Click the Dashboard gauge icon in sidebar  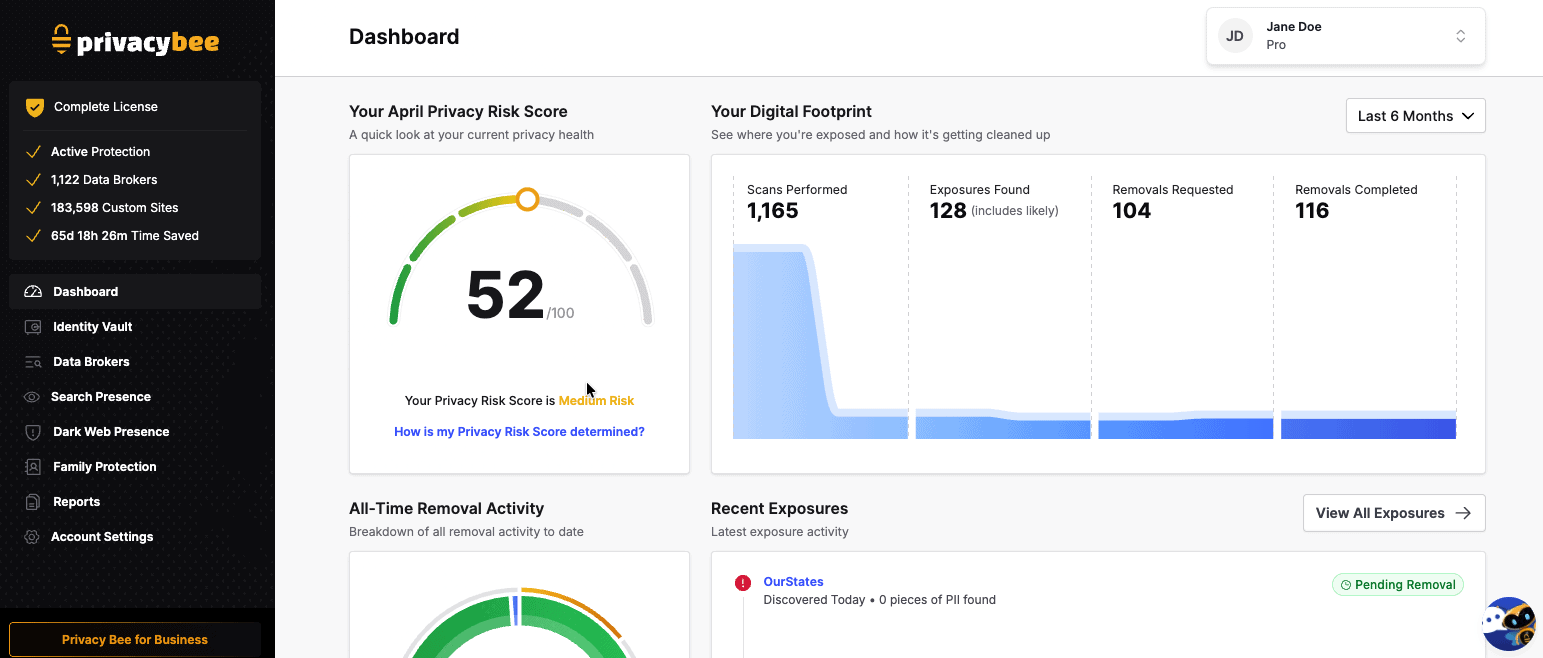click(x=33, y=292)
